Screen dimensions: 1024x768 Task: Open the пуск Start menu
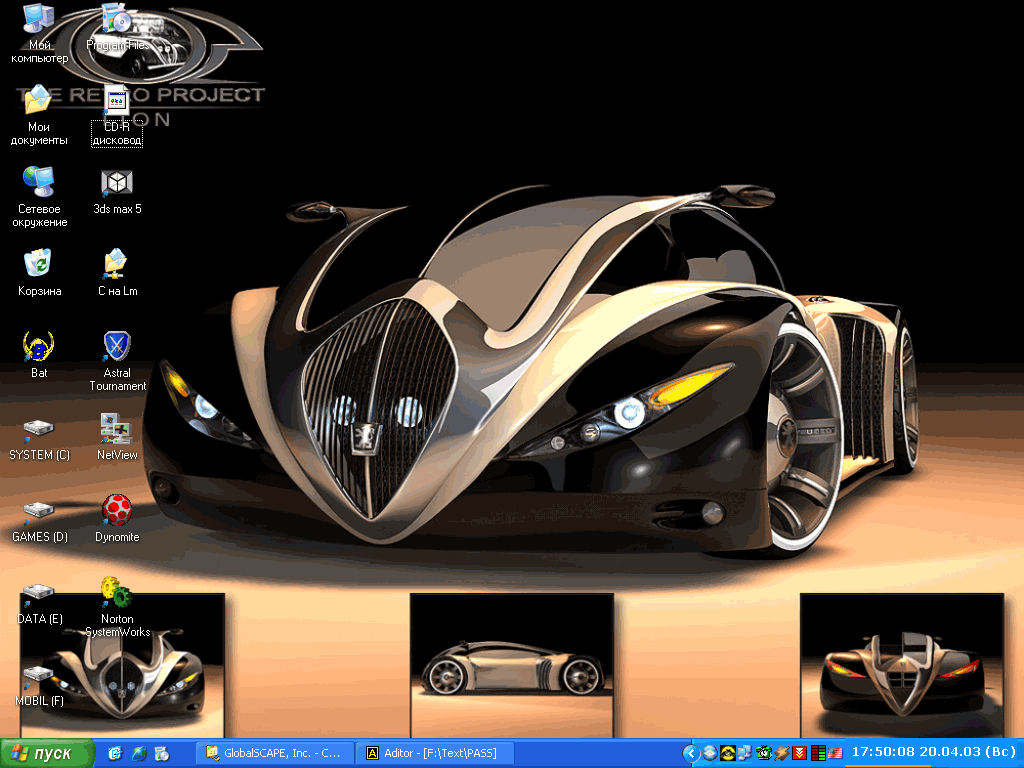point(47,754)
